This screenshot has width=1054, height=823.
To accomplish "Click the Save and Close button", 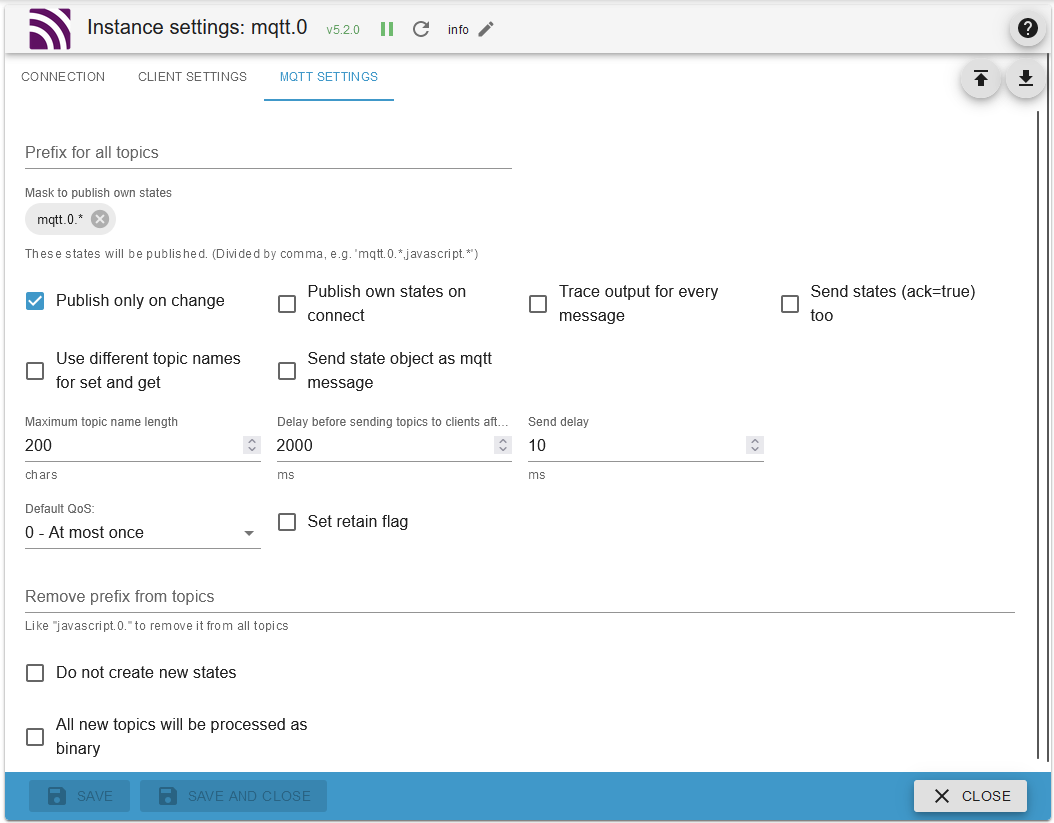I will [233, 796].
